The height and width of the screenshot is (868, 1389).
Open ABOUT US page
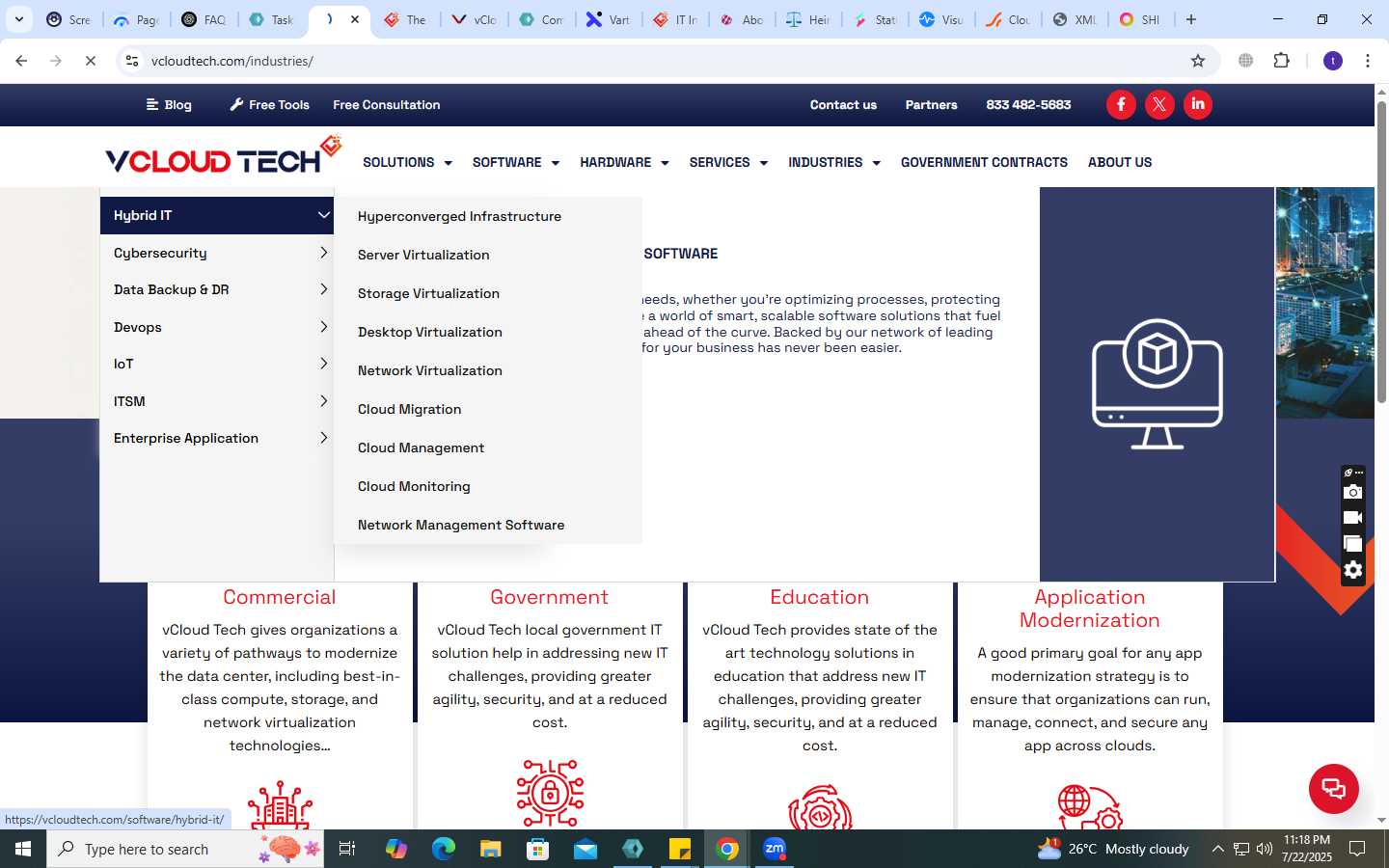click(x=1120, y=162)
